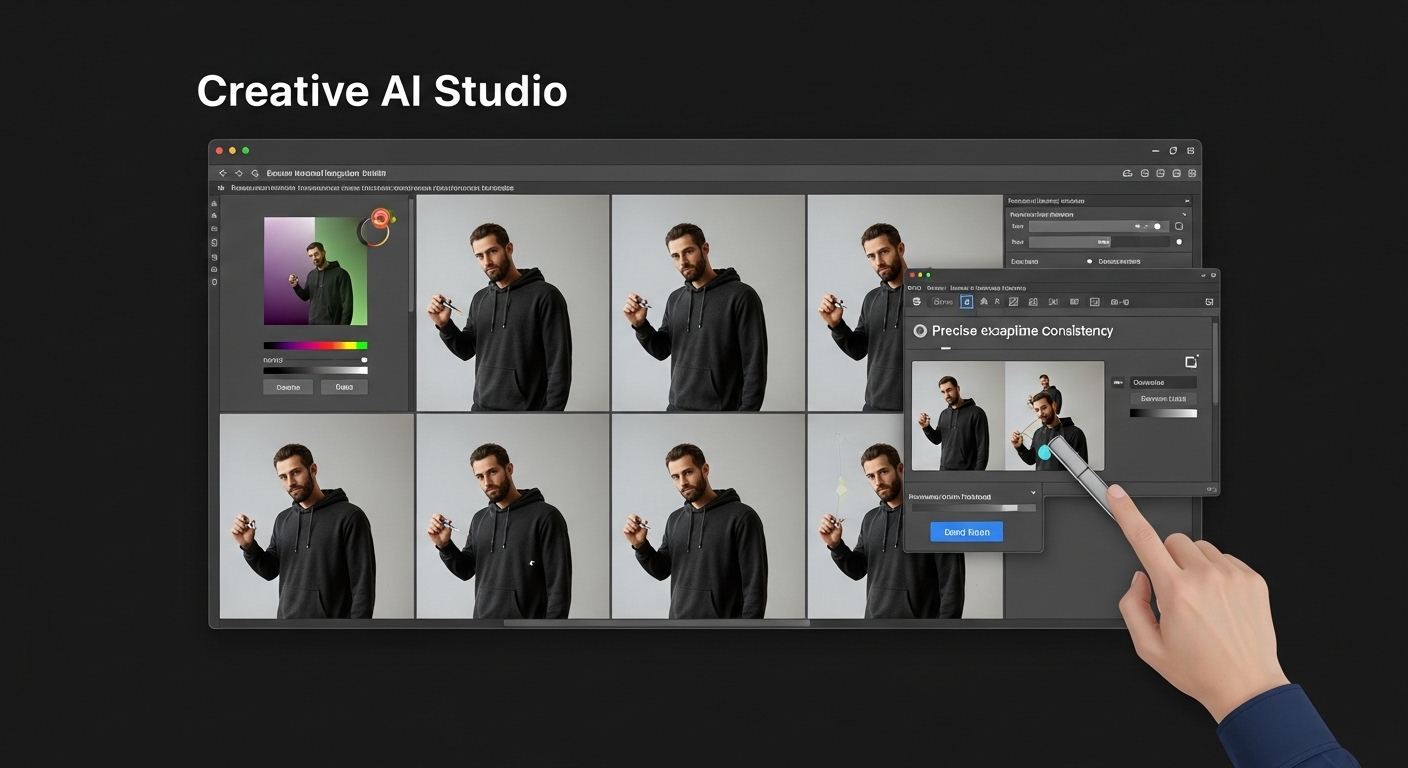
Task: Toggle the radio button beside Precise Consistency
Action: click(920, 331)
